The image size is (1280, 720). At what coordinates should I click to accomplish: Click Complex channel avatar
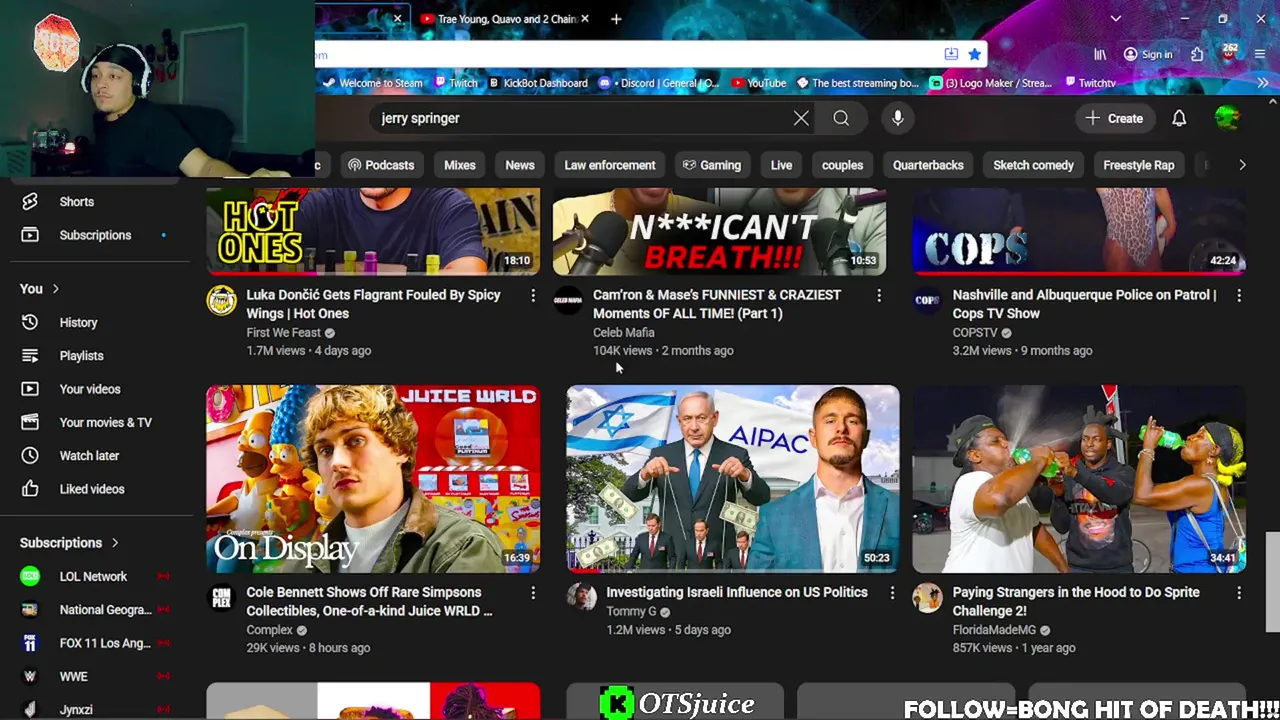pyautogui.click(x=221, y=597)
